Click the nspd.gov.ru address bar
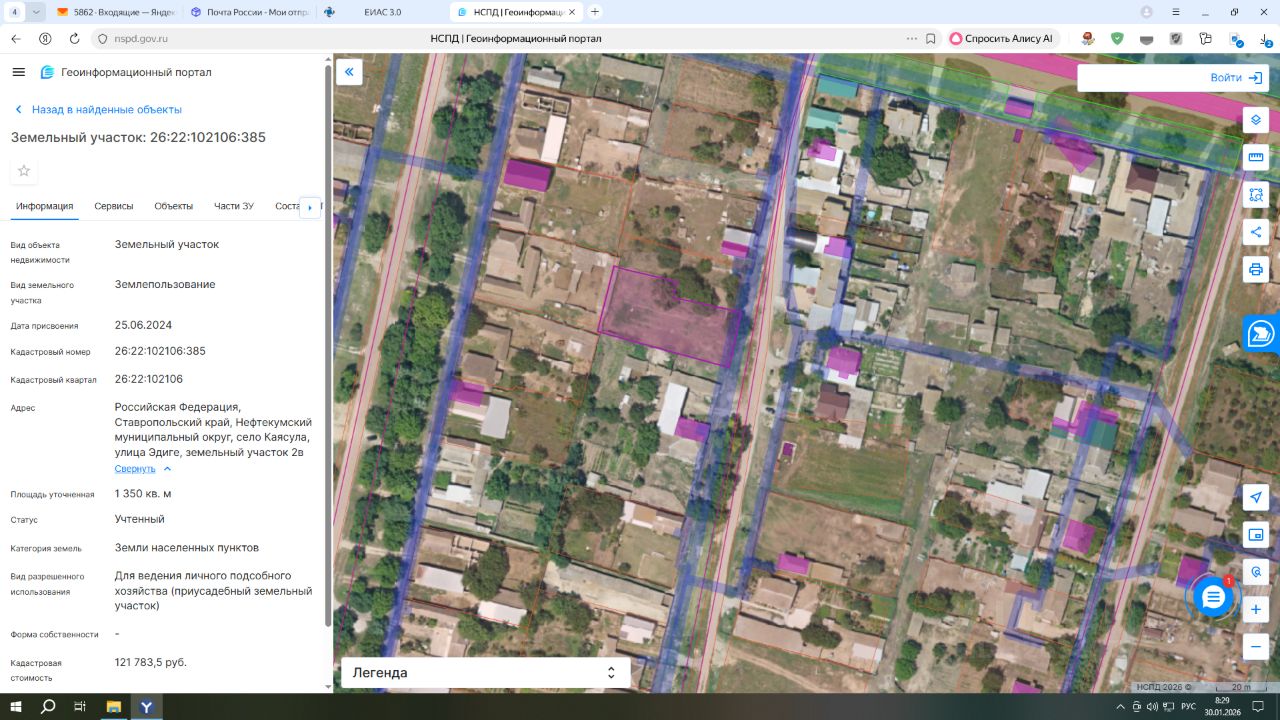Screen dimensions: 1280x720 point(141,38)
